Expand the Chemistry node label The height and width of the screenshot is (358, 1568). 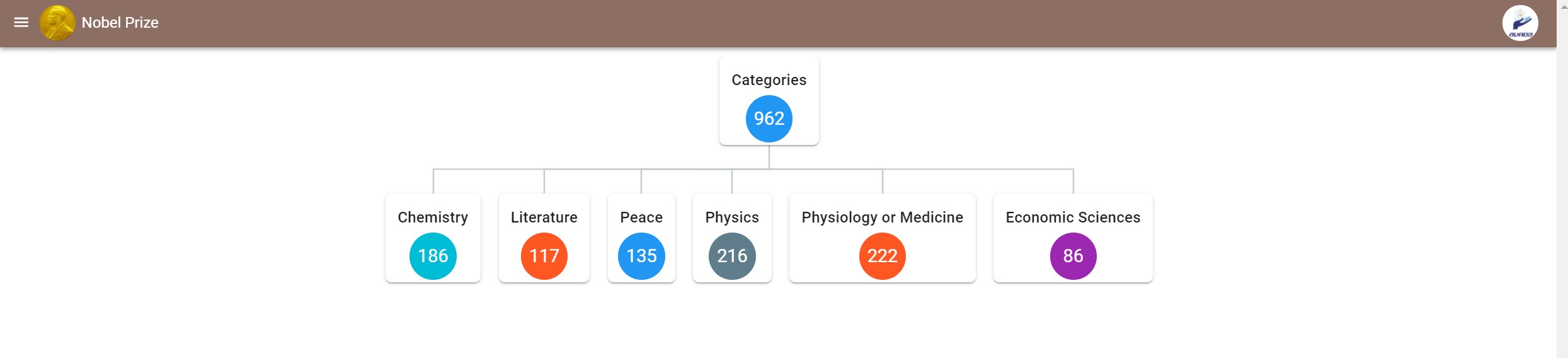pyautogui.click(x=433, y=217)
